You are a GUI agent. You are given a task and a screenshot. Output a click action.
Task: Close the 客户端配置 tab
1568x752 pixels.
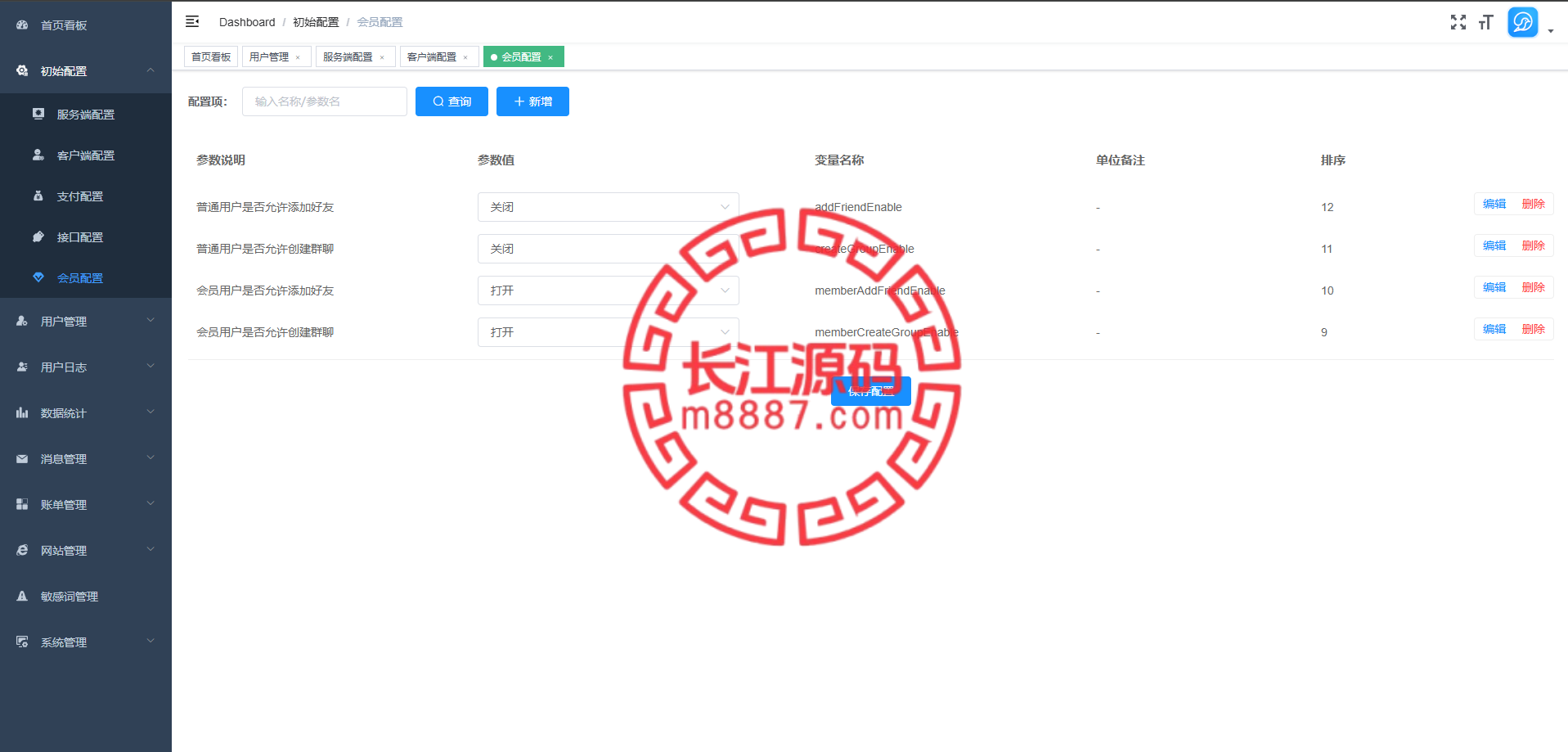coord(465,57)
